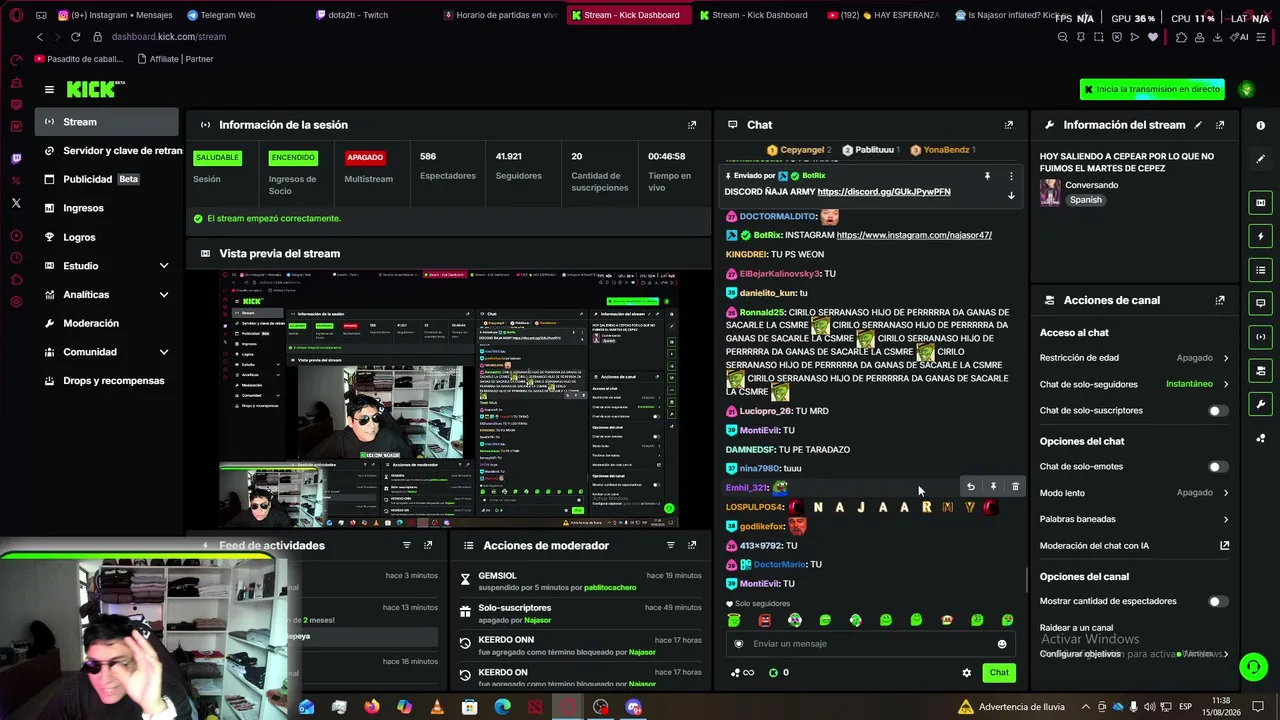Screen dimensions: 1280x720
Task: Open the Feed de actividades filter
Action: click(x=406, y=545)
